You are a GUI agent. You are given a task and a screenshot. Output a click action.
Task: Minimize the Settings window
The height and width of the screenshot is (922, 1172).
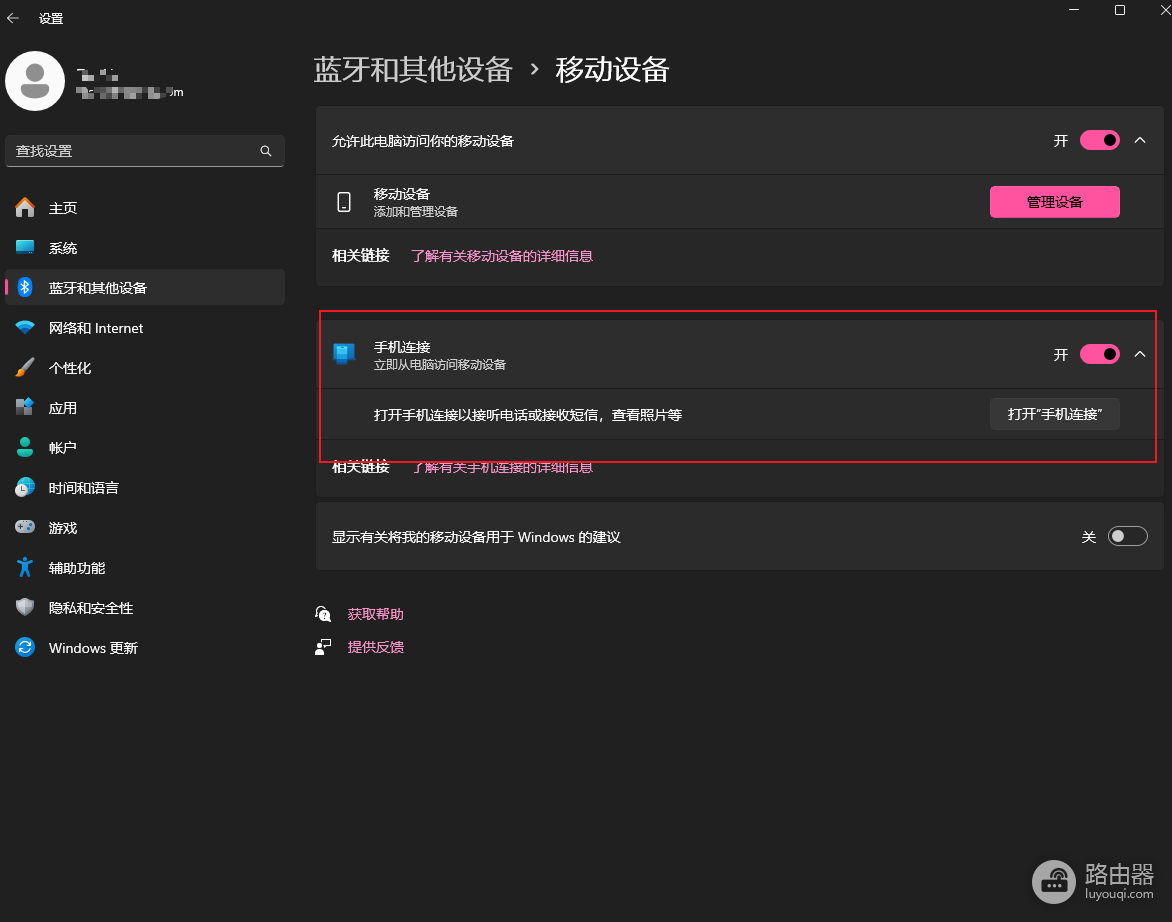pos(1074,10)
